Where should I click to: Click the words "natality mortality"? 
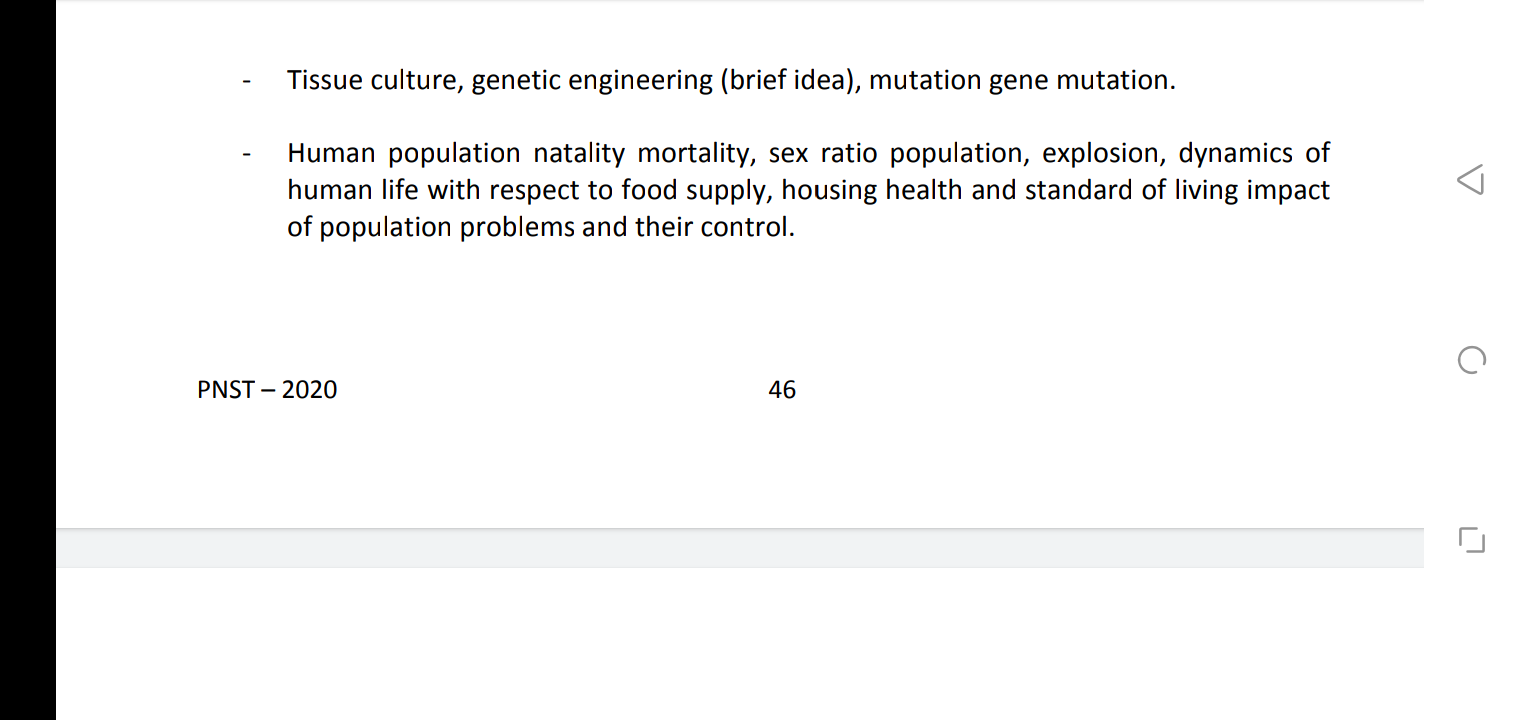[x=644, y=154]
